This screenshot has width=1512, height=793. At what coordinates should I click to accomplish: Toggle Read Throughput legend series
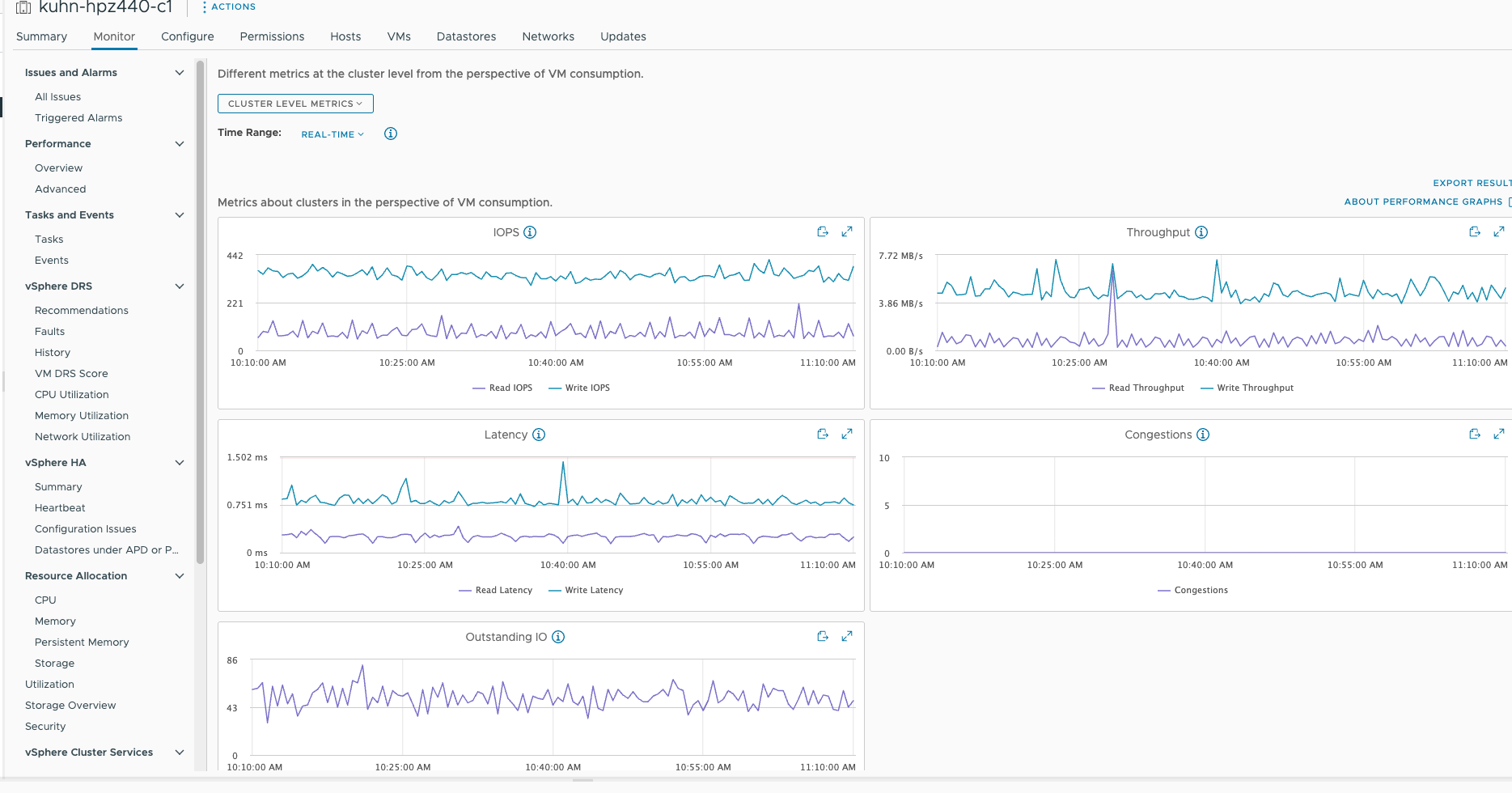[x=1138, y=388]
